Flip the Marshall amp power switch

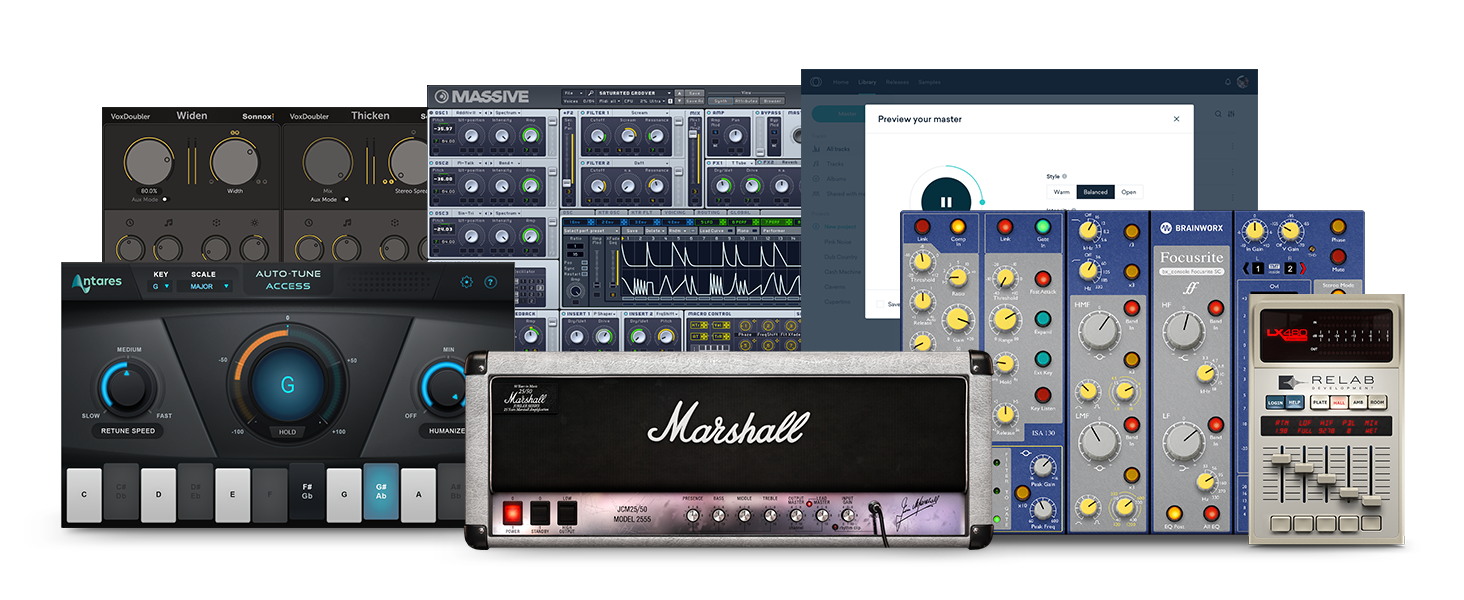coord(512,512)
